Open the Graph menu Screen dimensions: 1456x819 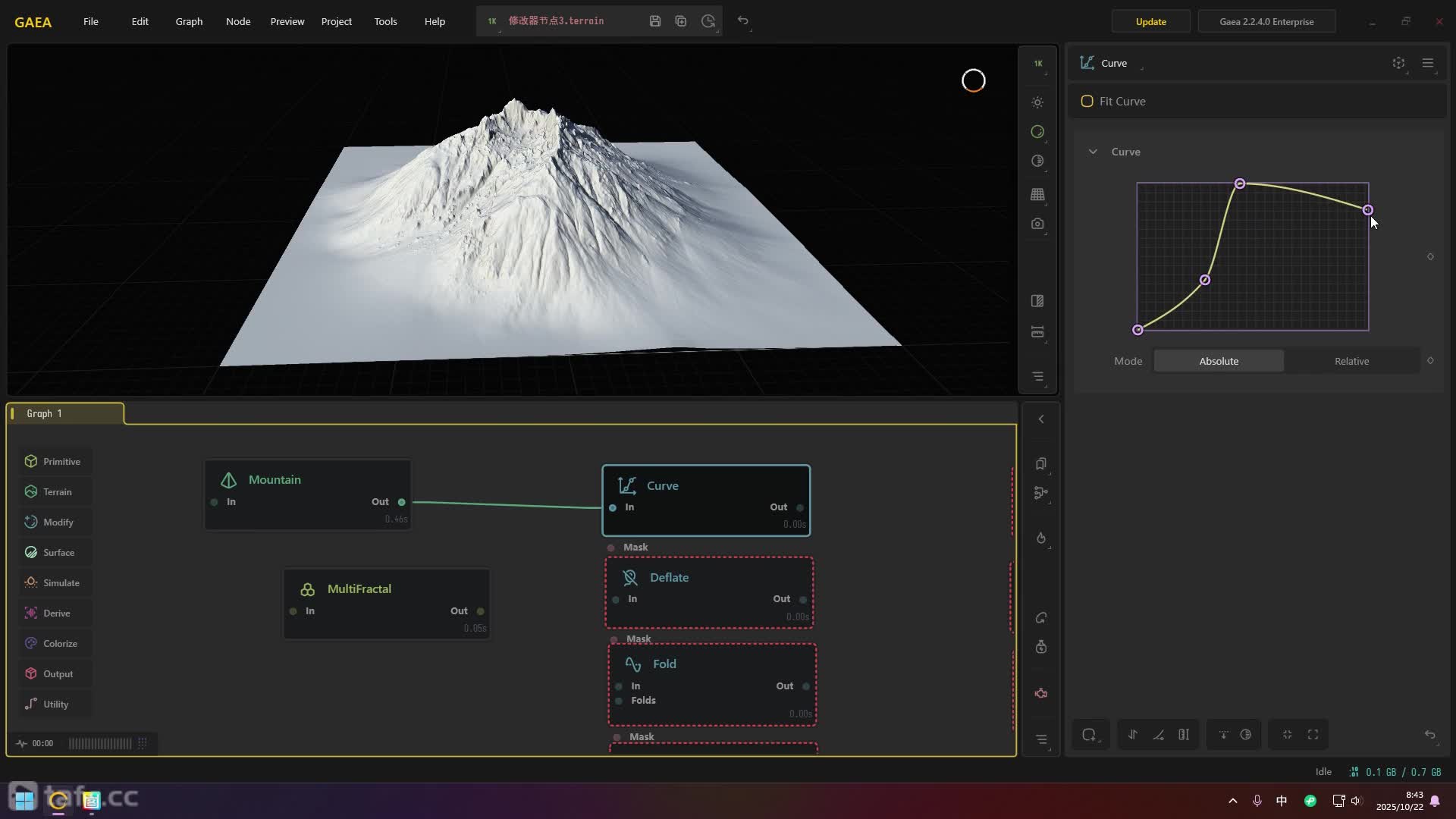(189, 21)
